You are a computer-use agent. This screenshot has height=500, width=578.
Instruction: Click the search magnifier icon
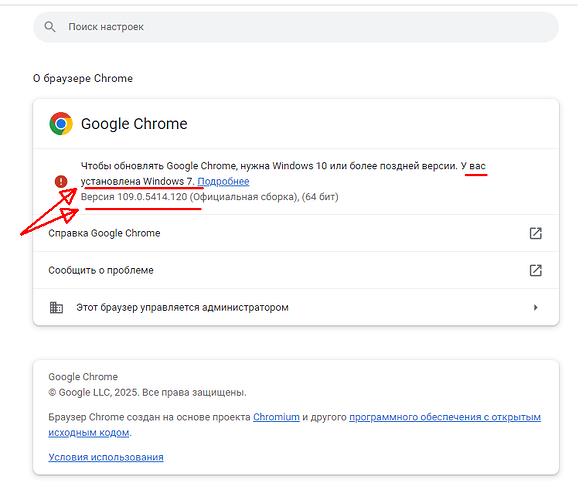pyautogui.click(x=50, y=27)
